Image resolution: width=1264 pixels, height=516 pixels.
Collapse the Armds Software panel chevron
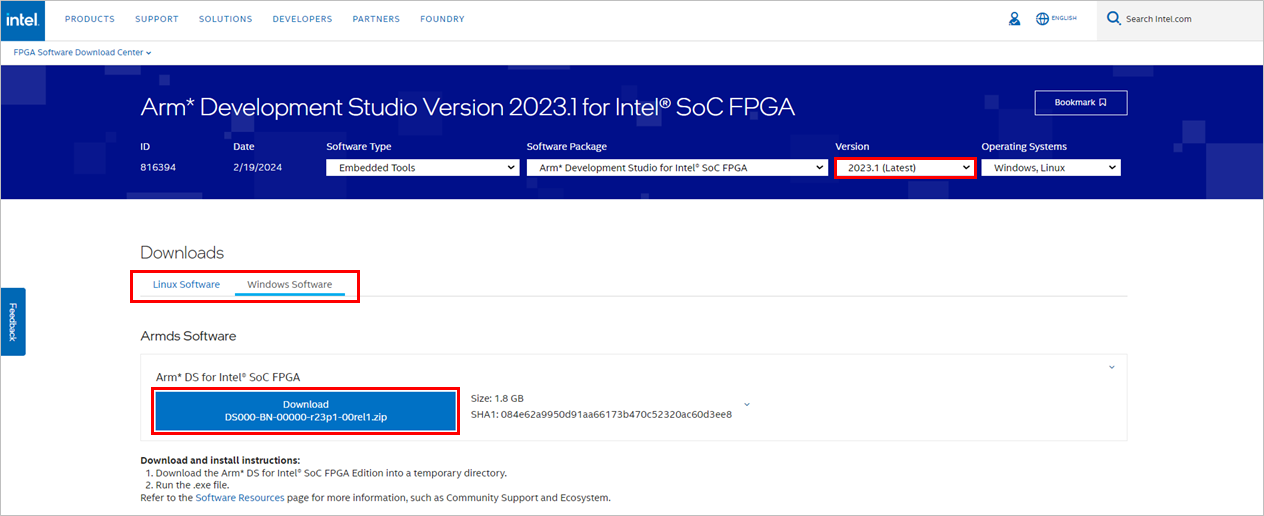[x=1111, y=367]
